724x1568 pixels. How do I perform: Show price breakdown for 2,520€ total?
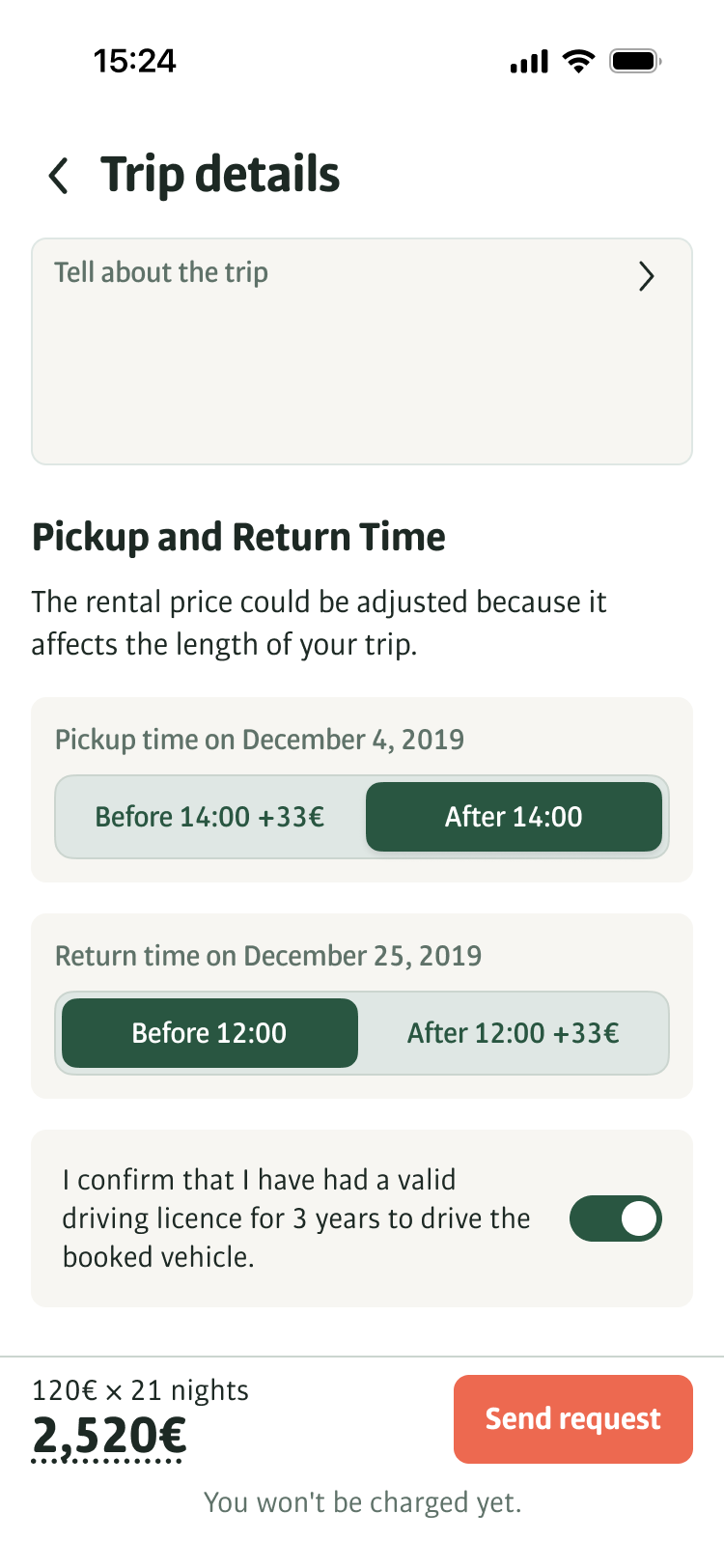[109, 1436]
